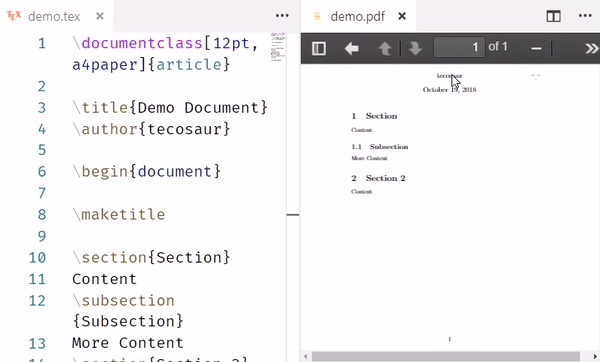Screen dimensions: 600x362
Task: Click the horizontal scrollbar right arrow
Action: pos(594,357)
